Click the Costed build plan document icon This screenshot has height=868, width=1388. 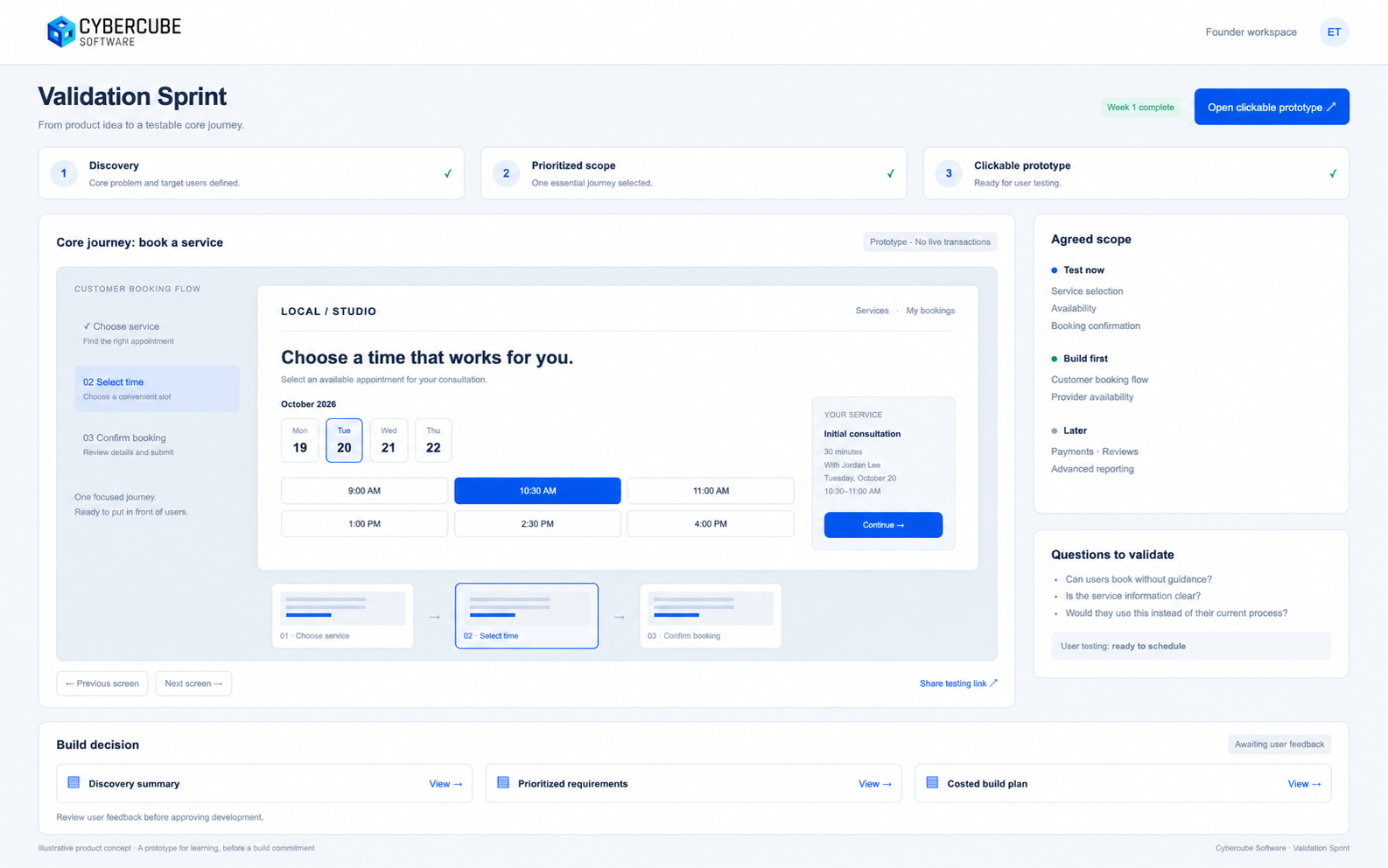[x=932, y=783]
